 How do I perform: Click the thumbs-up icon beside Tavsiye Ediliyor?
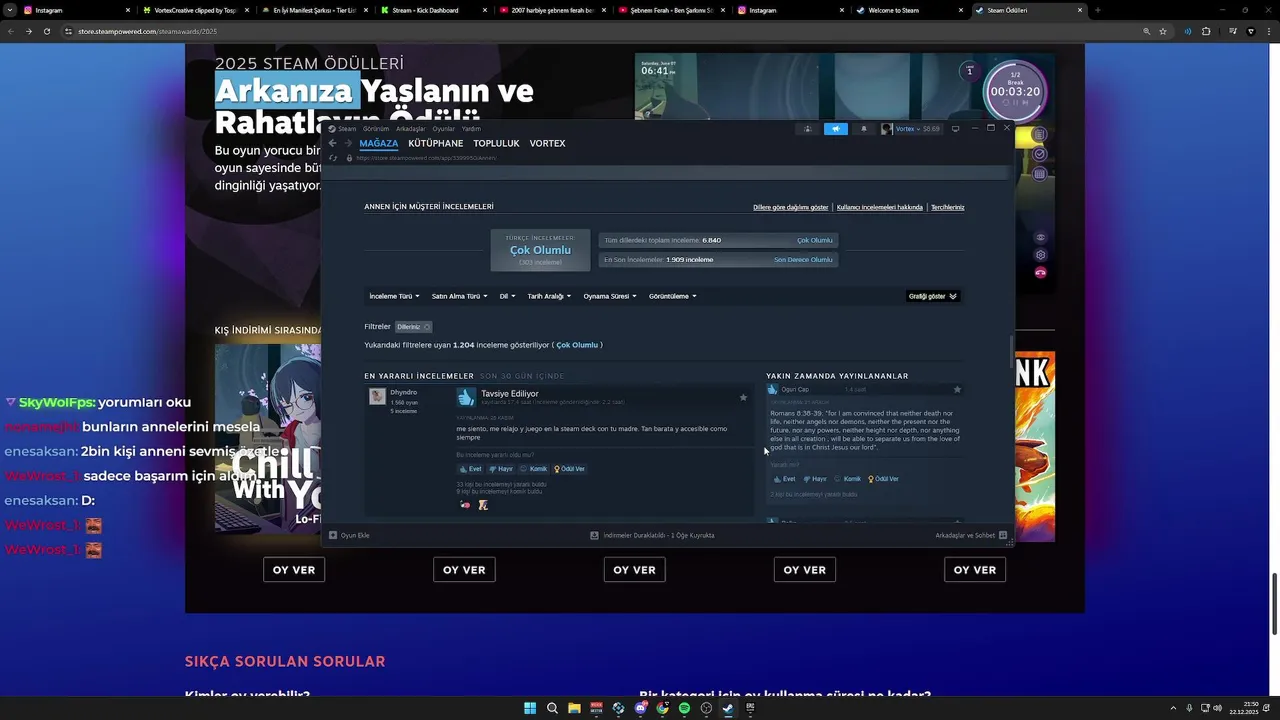tap(466, 397)
